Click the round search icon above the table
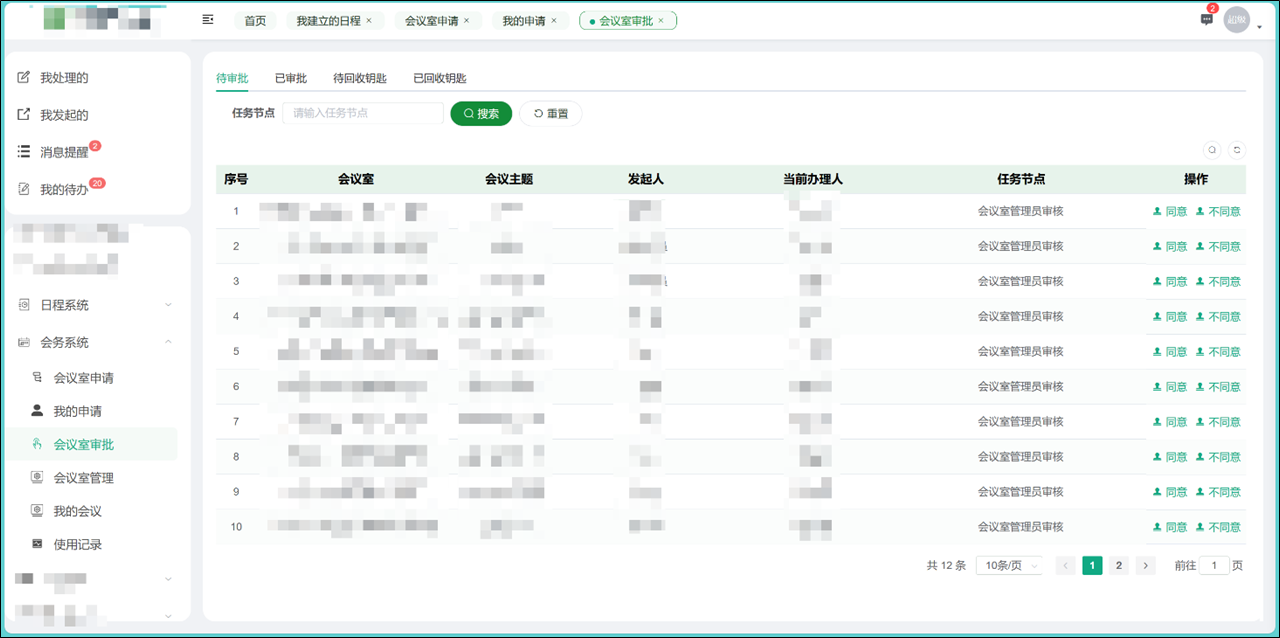Image resolution: width=1280 pixels, height=638 pixels. pyautogui.click(x=1212, y=150)
